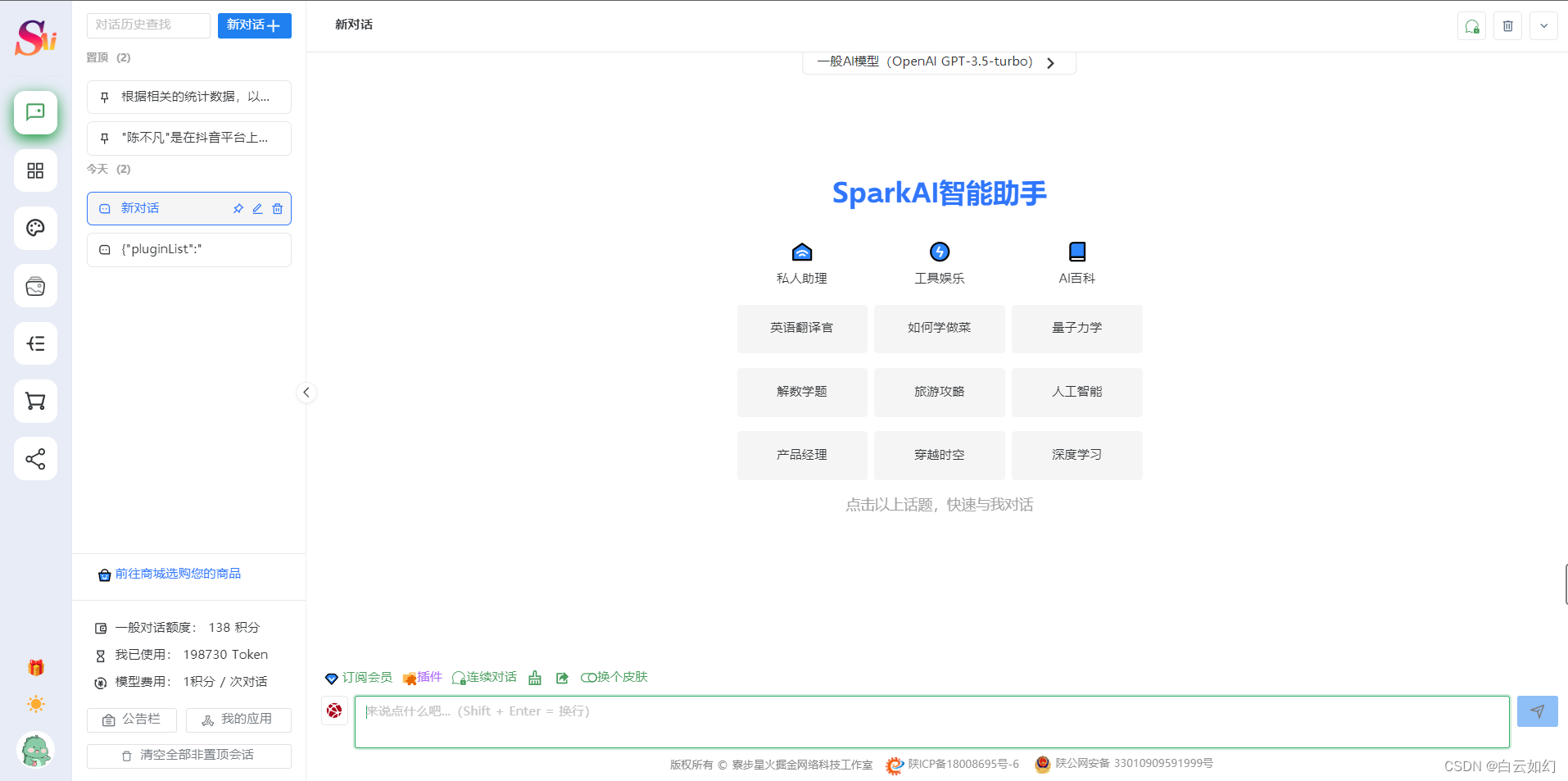Click 订阅会员 subscribe membership
This screenshot has width=1568, height=781.
coord(359,678)
